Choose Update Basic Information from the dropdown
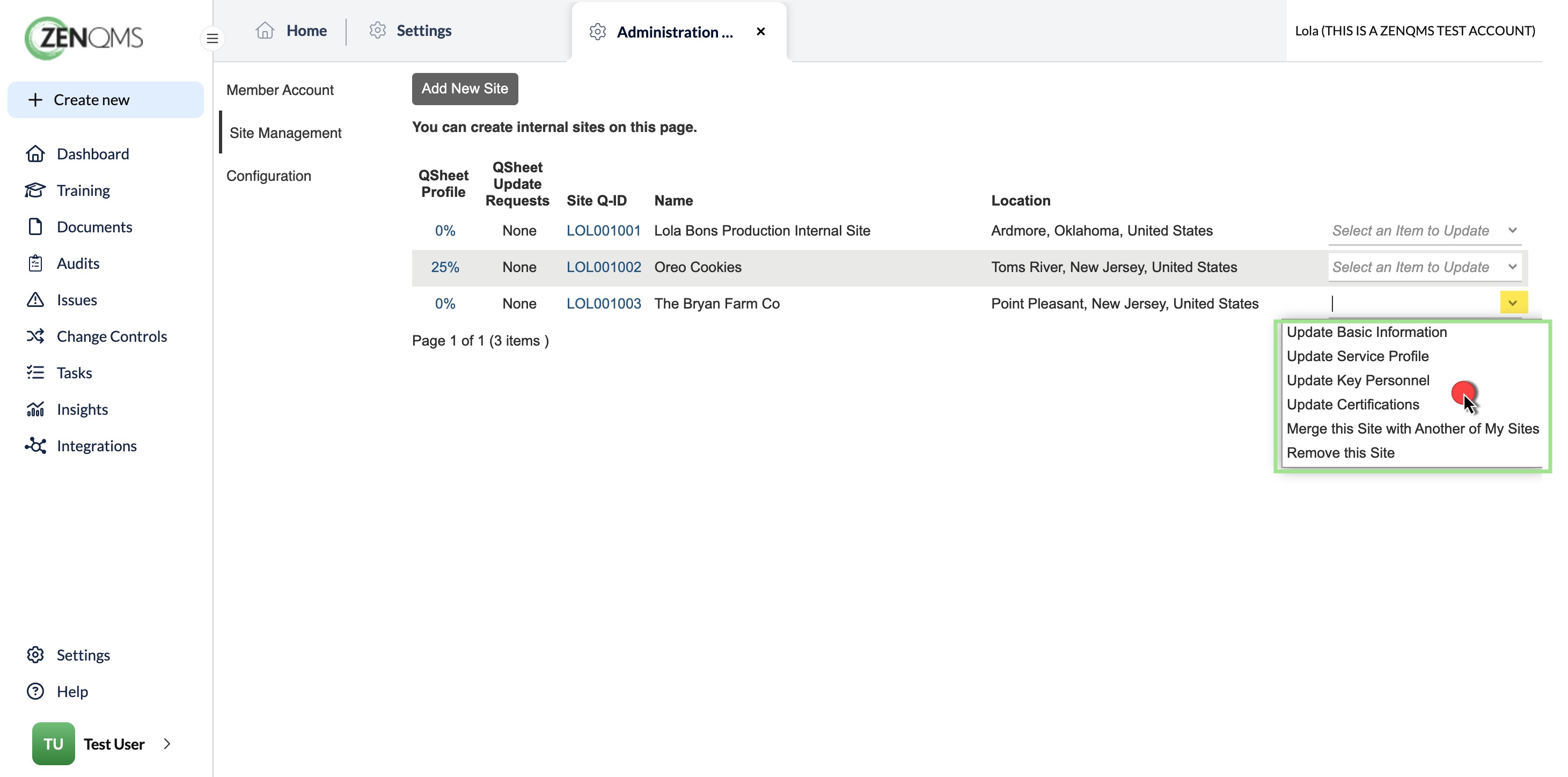 click(x=1367, y=332)
